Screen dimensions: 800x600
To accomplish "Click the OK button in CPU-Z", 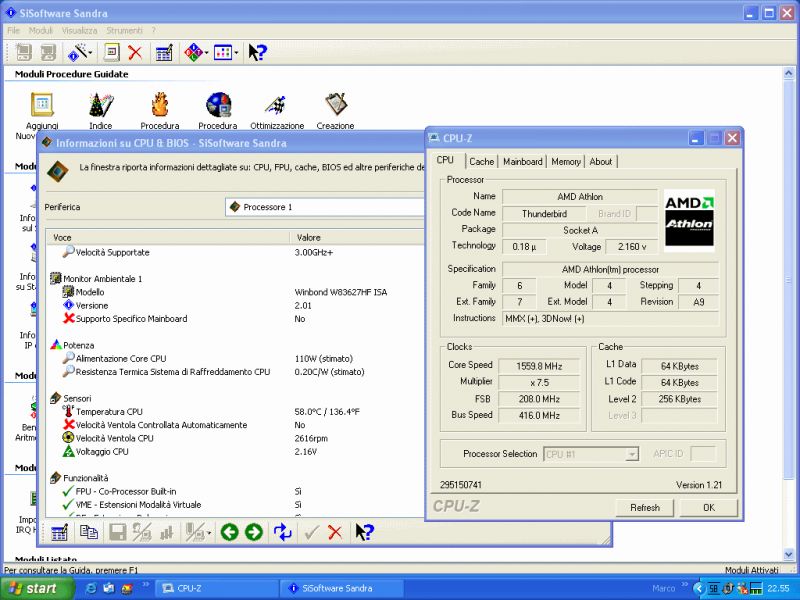I will 709,508.
